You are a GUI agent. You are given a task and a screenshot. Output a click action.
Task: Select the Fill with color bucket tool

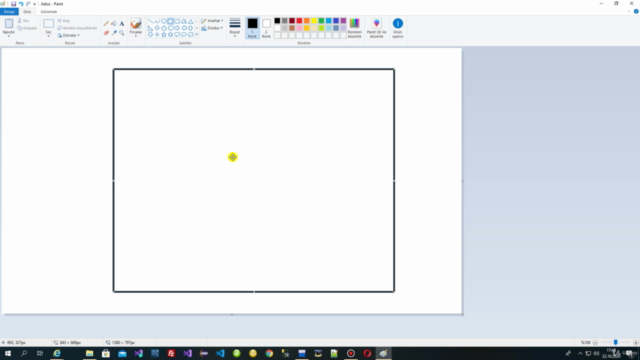(x=114, y=24)
